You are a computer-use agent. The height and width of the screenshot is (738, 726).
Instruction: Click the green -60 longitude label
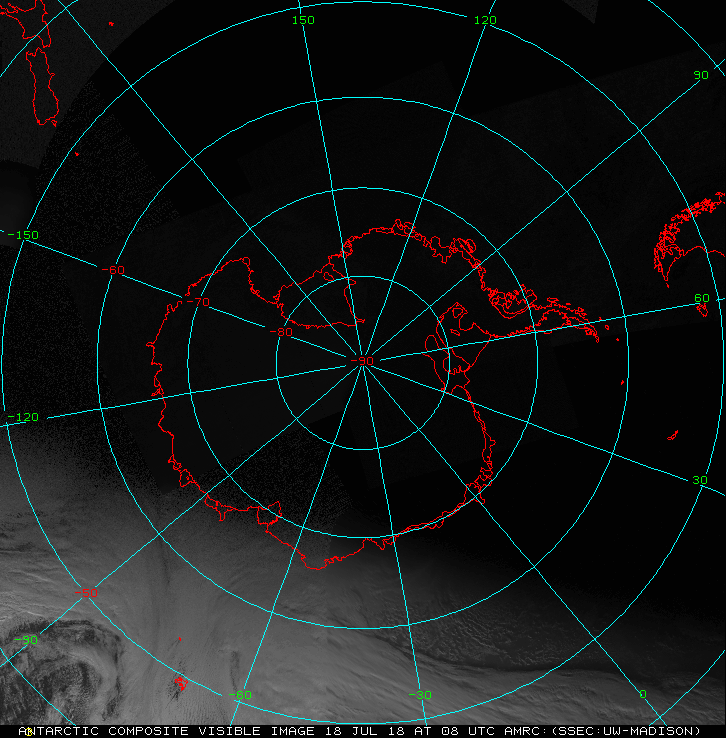(x=240, y=695)
